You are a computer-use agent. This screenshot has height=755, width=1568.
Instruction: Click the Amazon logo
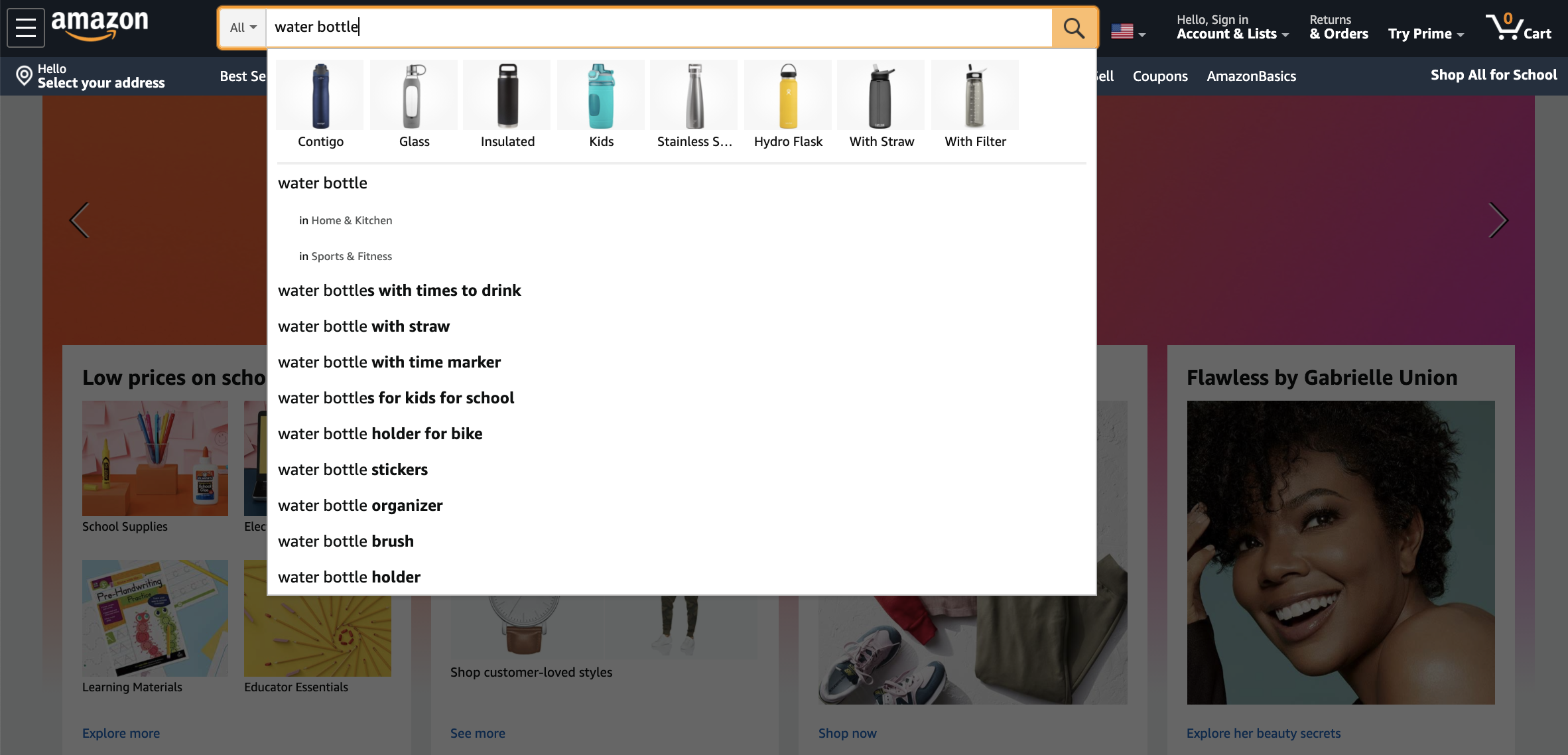99,25
